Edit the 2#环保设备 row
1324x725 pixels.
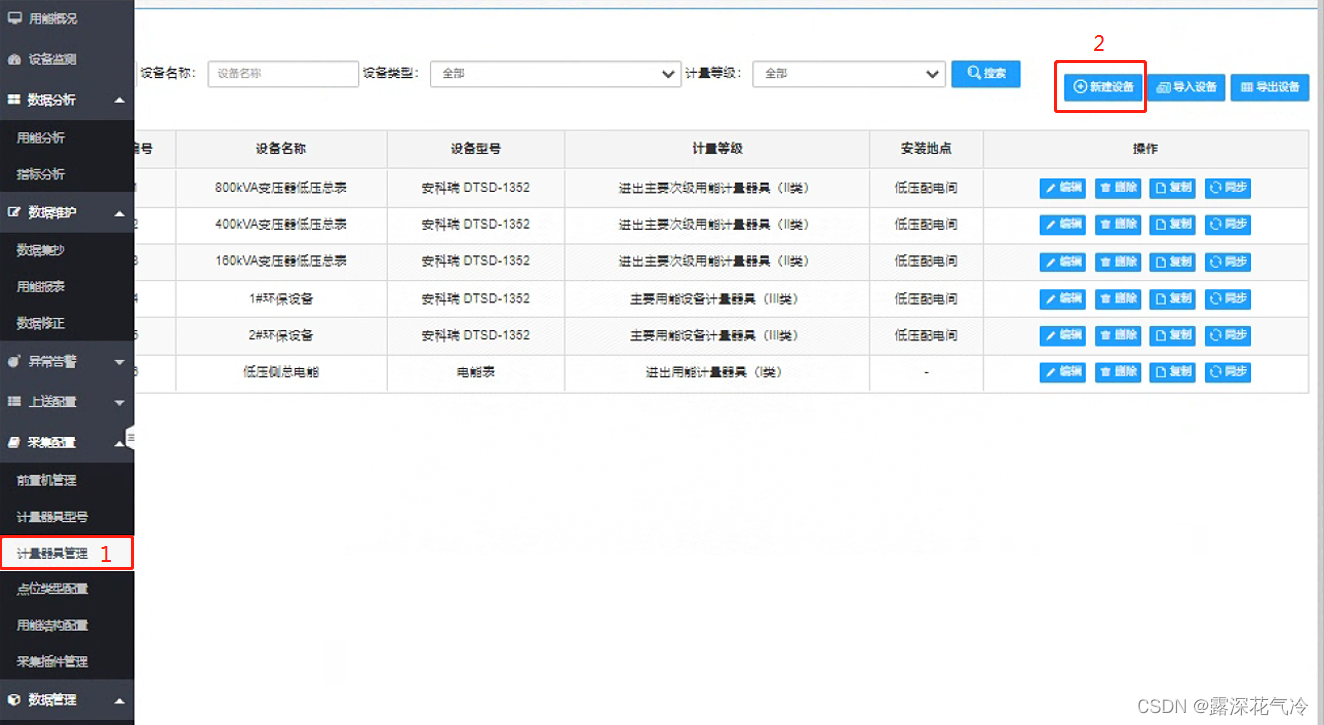1063,335
